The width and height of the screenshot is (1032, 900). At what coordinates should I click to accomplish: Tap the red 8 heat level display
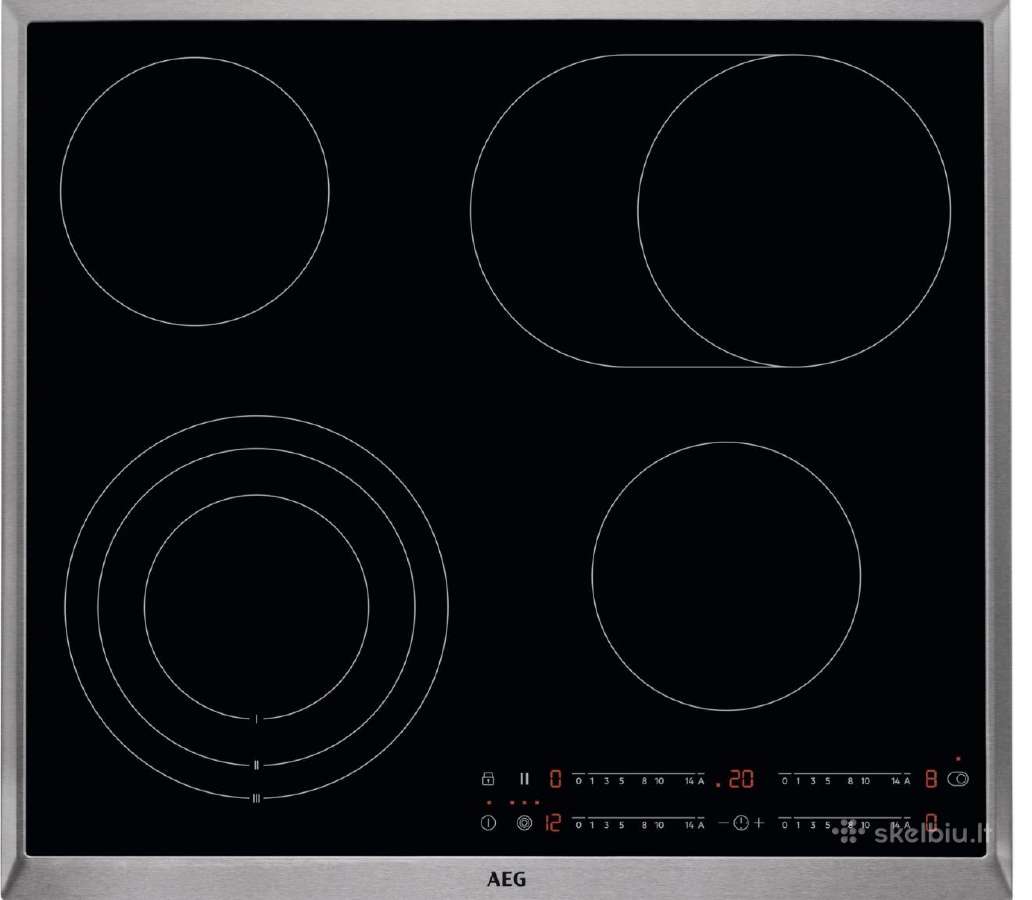pyautogui.click(x=931, y=780)
